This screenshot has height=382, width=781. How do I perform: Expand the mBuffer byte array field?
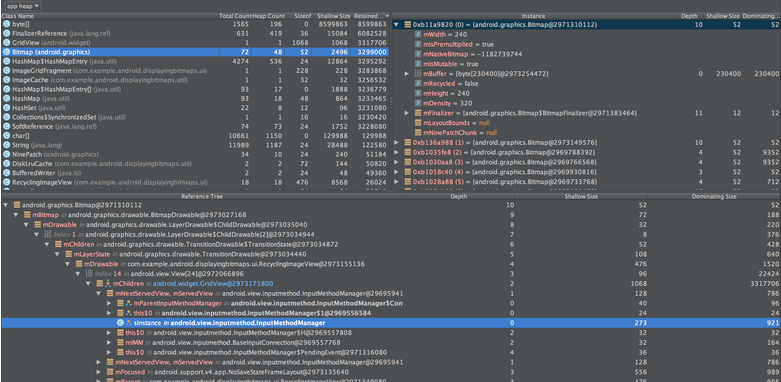(x=407, y=74)
